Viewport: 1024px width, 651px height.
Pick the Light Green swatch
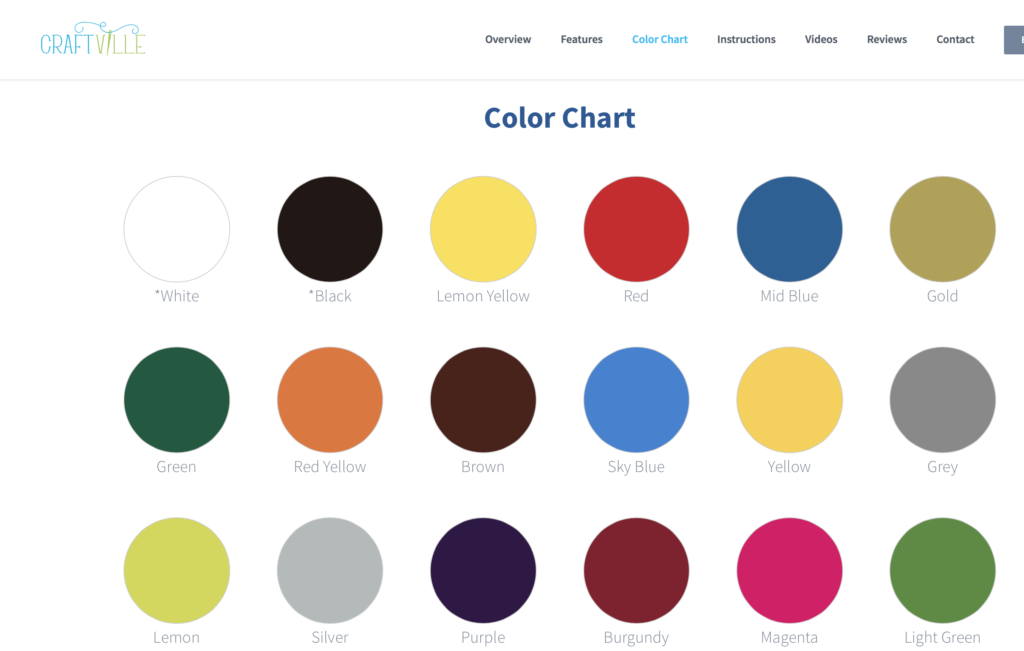[942, 571]
